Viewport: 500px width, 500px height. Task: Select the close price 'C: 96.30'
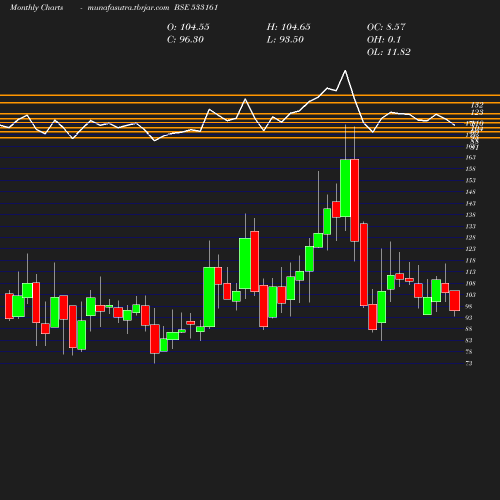(x=185, y=40)
